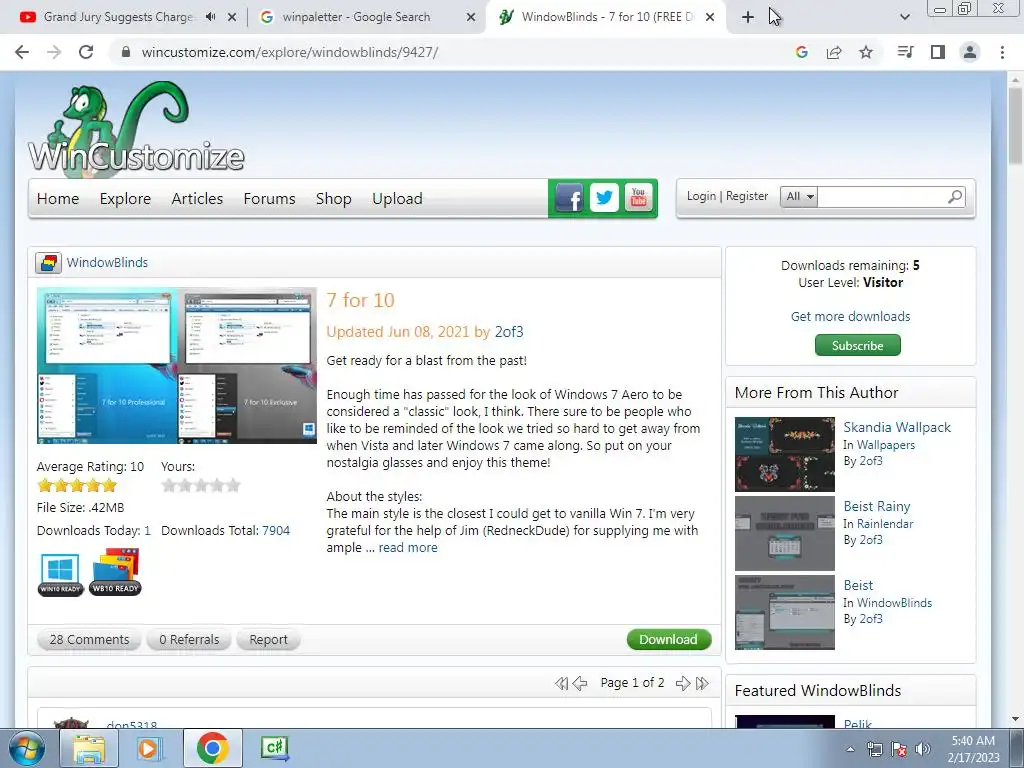Image resolution: width=1024 pixels, height=768 pixels.
Task: Open Skandia Wallpack link
Action: click(897, 427)
